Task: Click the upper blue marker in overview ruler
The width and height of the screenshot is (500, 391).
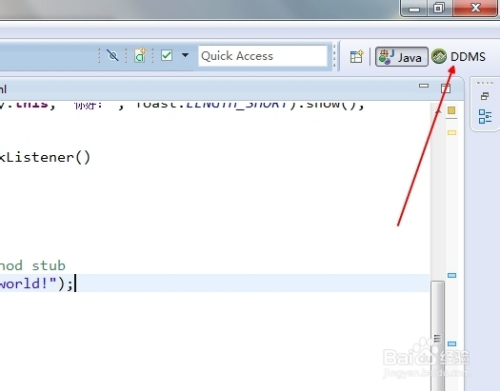Action: pyautogui.click(x=452, y=275)
